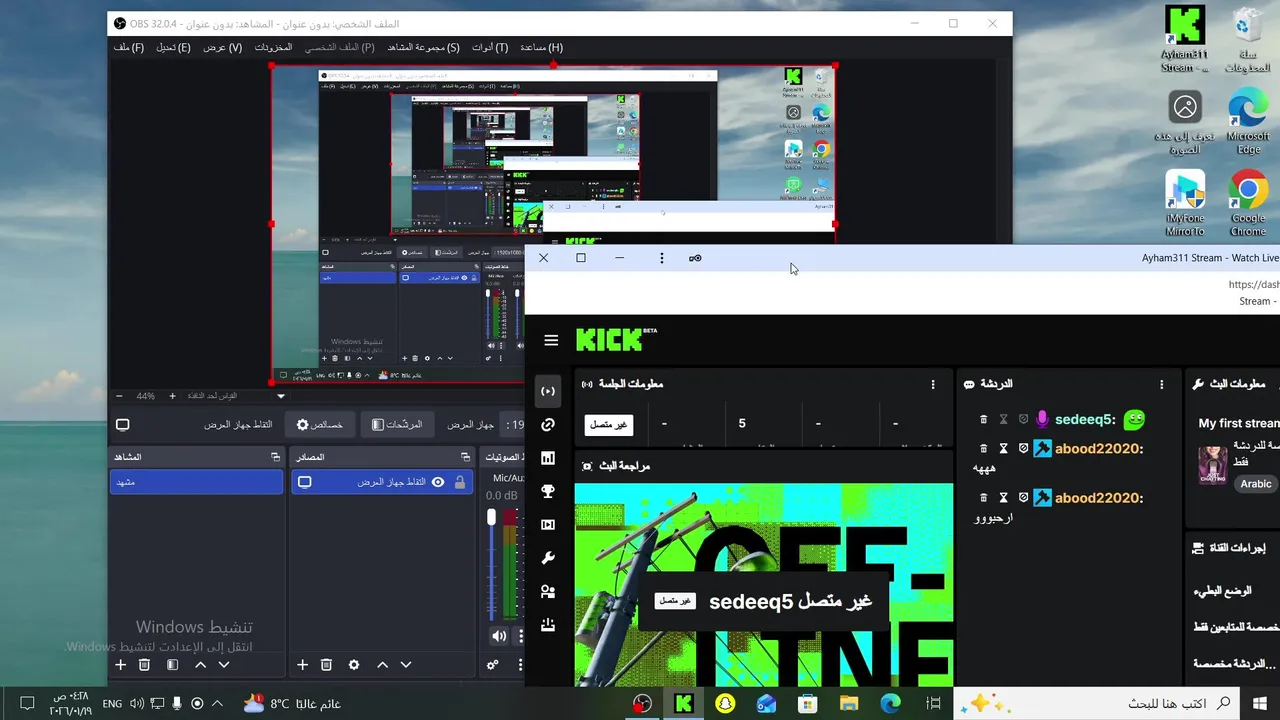This screenshot has width=1280, height=720.
Task: Click the Arabic language tag
Action: 1257,484
